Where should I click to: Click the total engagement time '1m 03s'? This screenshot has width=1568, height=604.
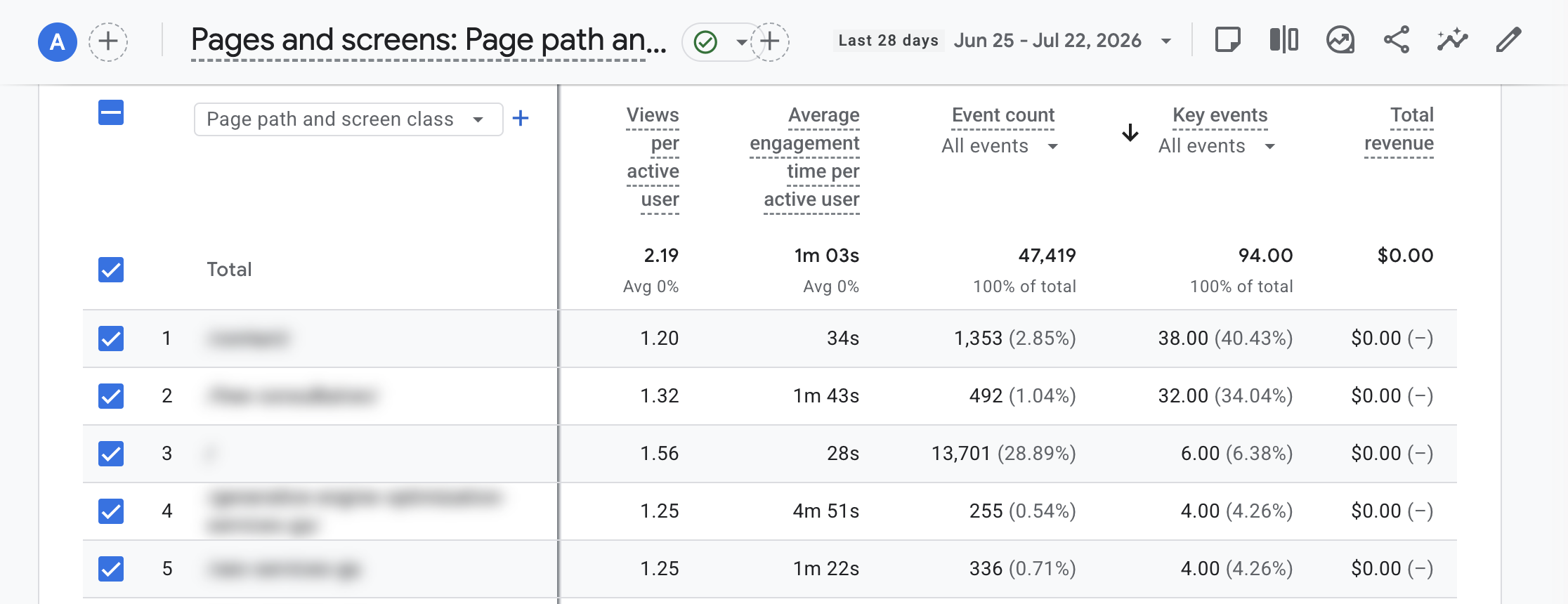pyautogui.click(x=827, y=256)
